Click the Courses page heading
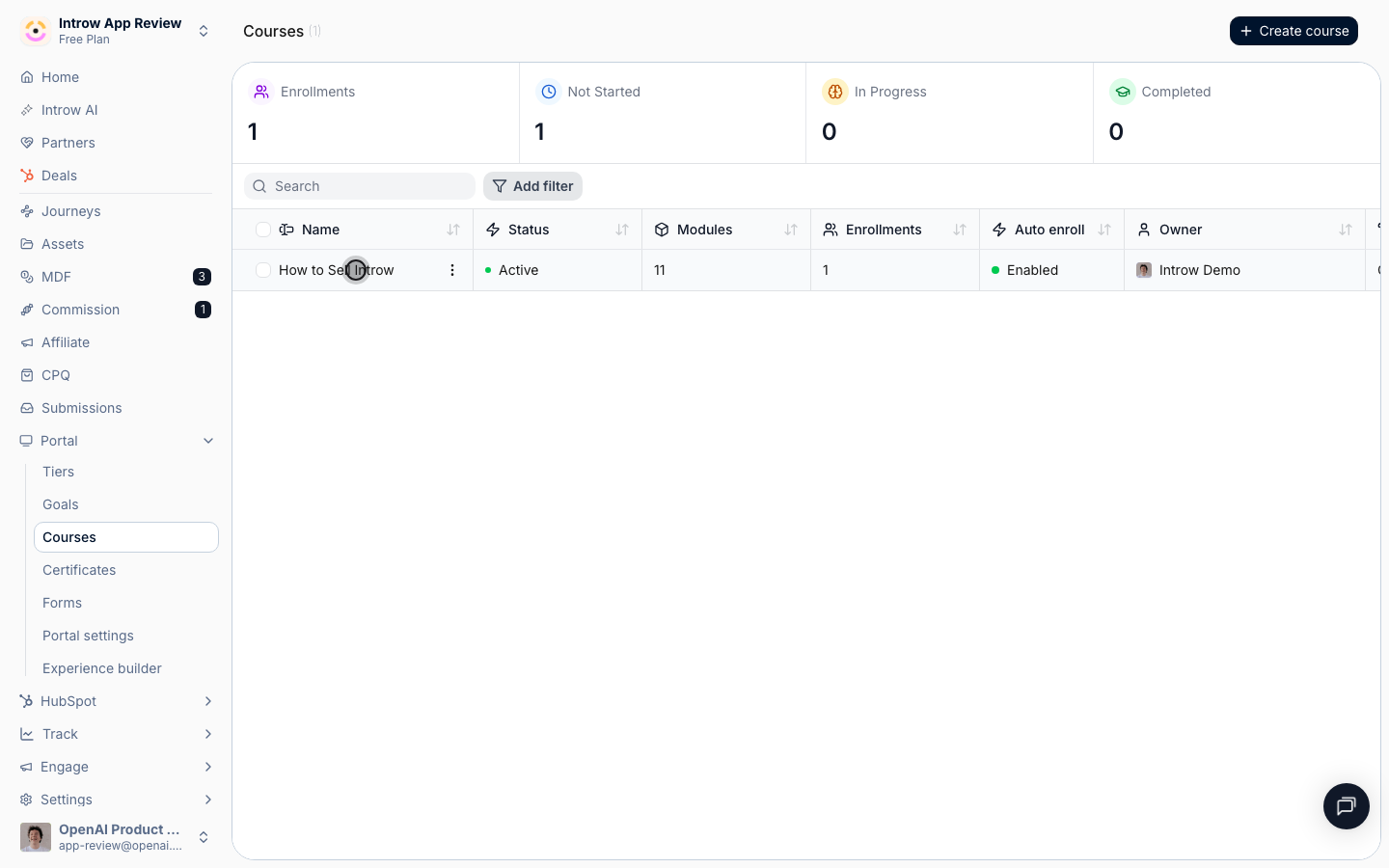 tap(273, 31)
